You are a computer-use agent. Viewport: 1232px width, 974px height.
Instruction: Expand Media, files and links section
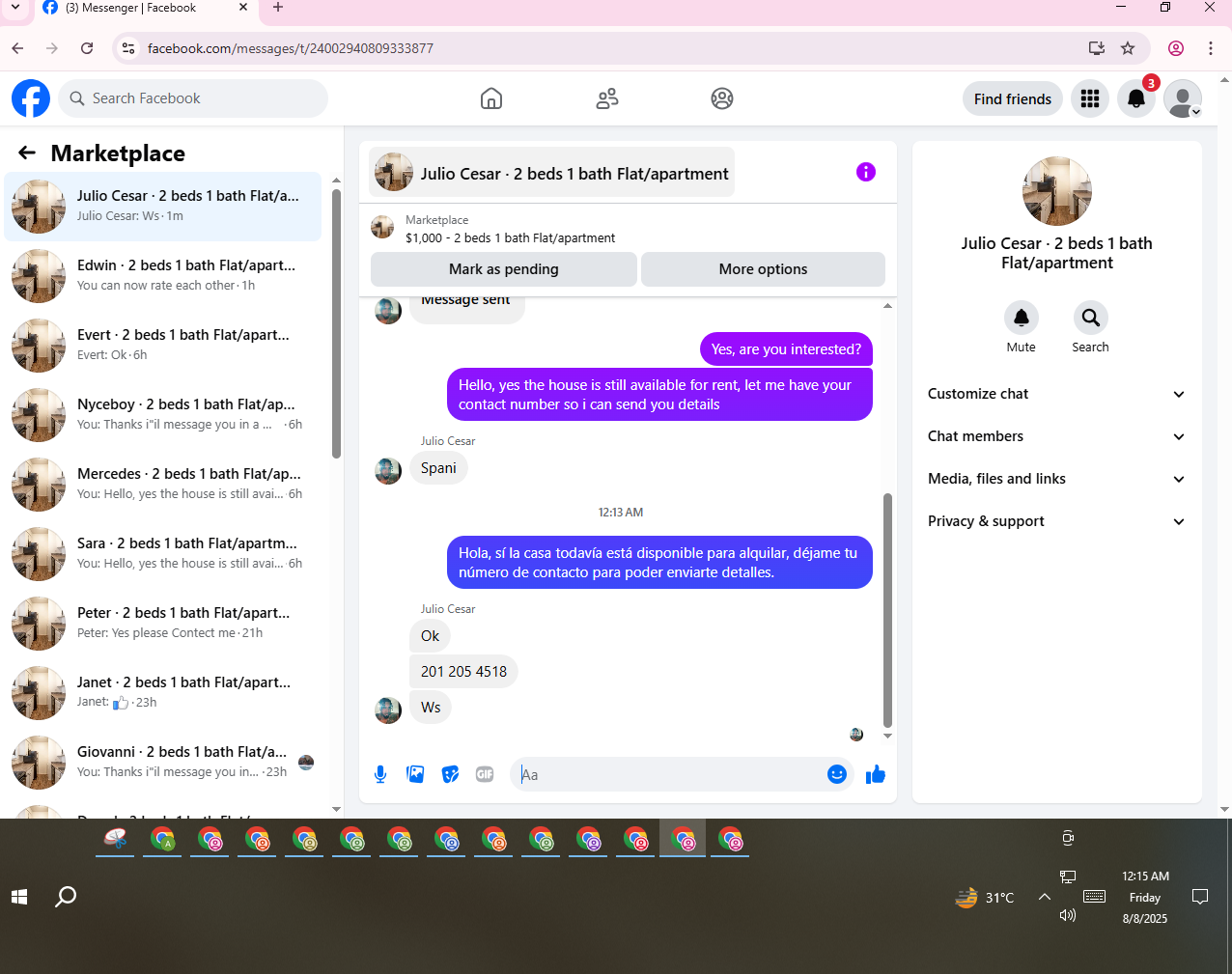1057,479
